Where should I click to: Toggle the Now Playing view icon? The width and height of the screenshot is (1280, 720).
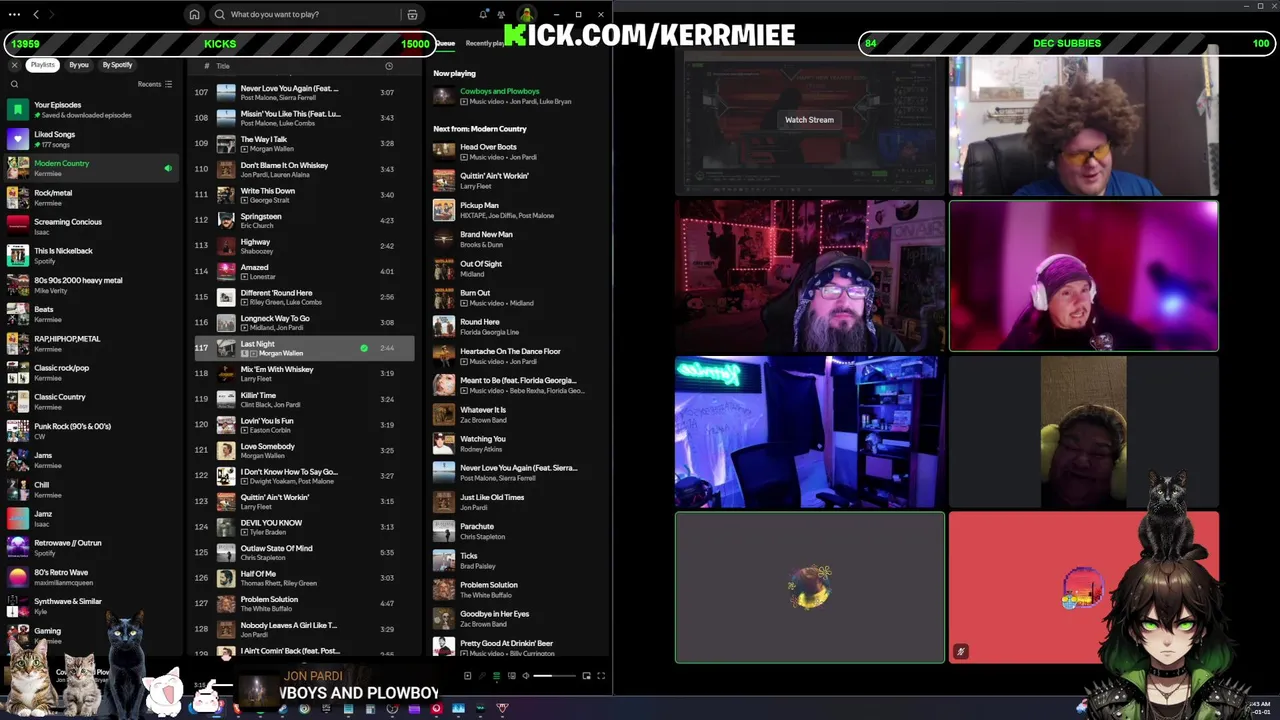coord(467,676)
